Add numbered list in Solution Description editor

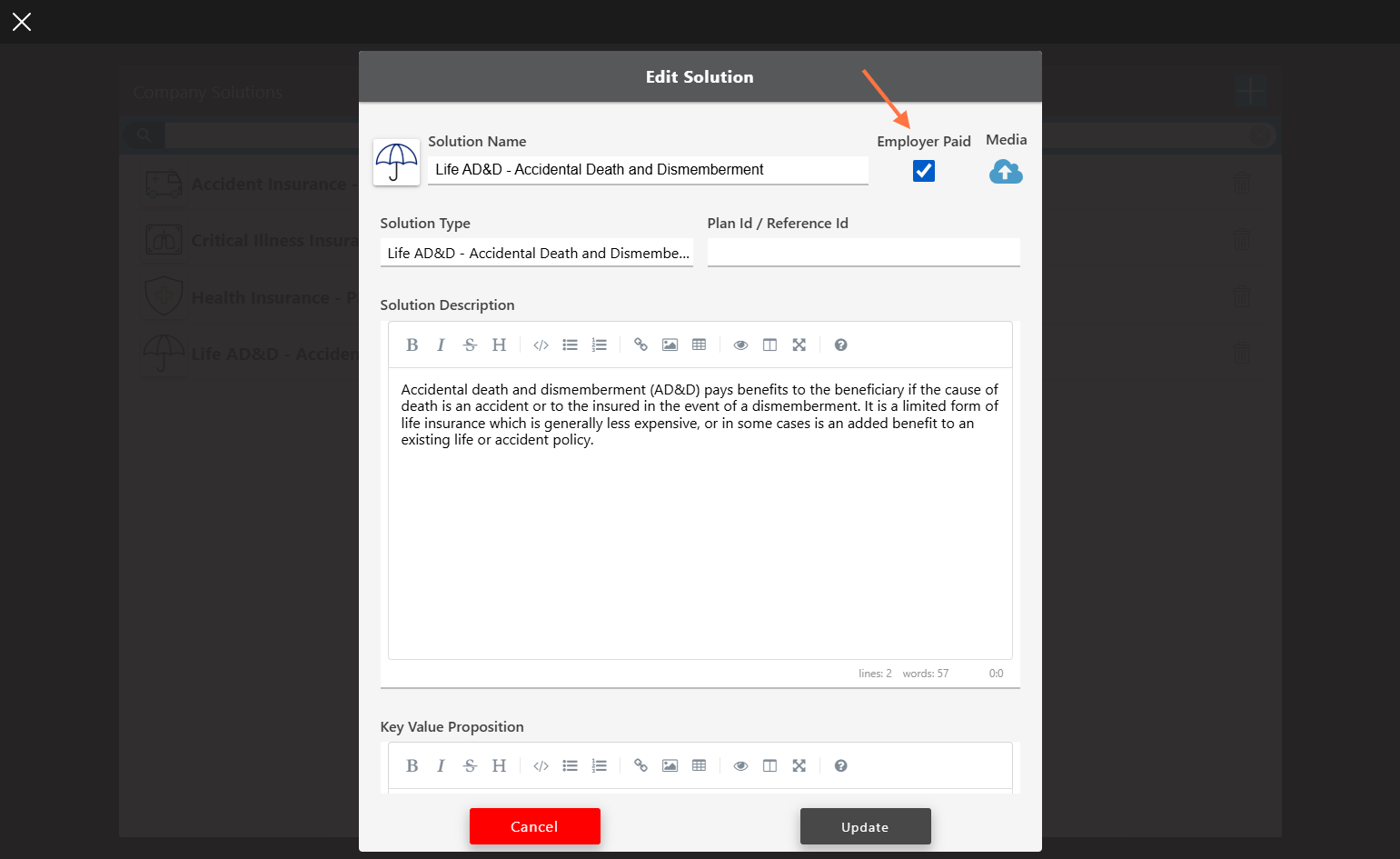point(599,345)
